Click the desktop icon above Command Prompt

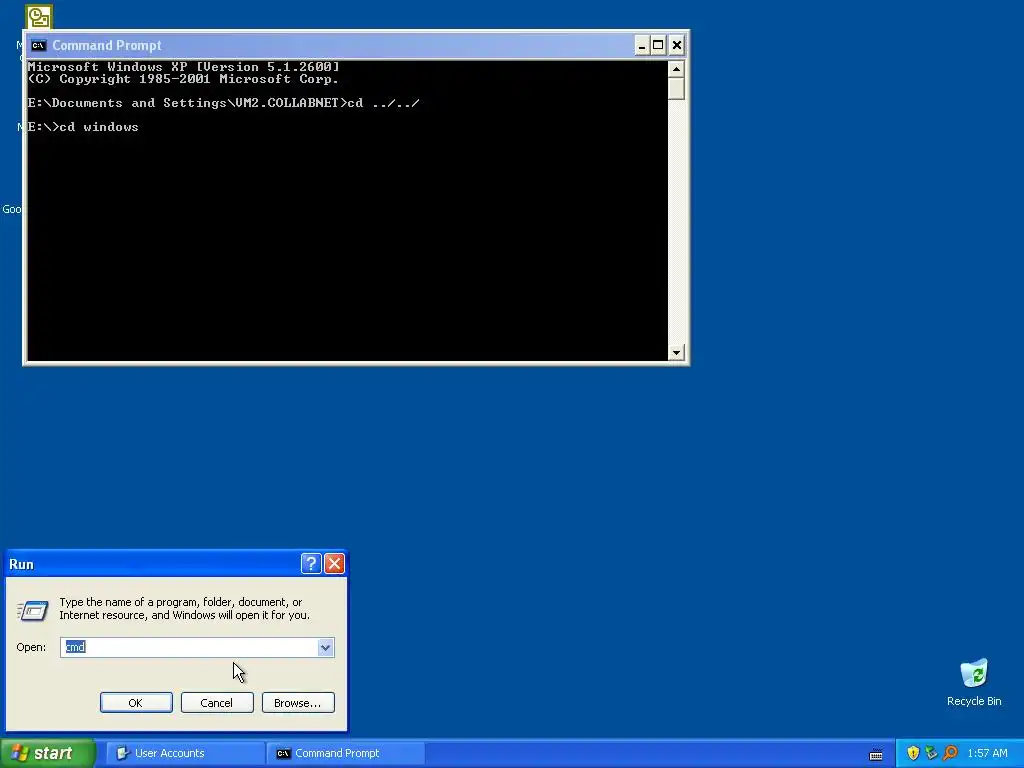coord(39,16)
